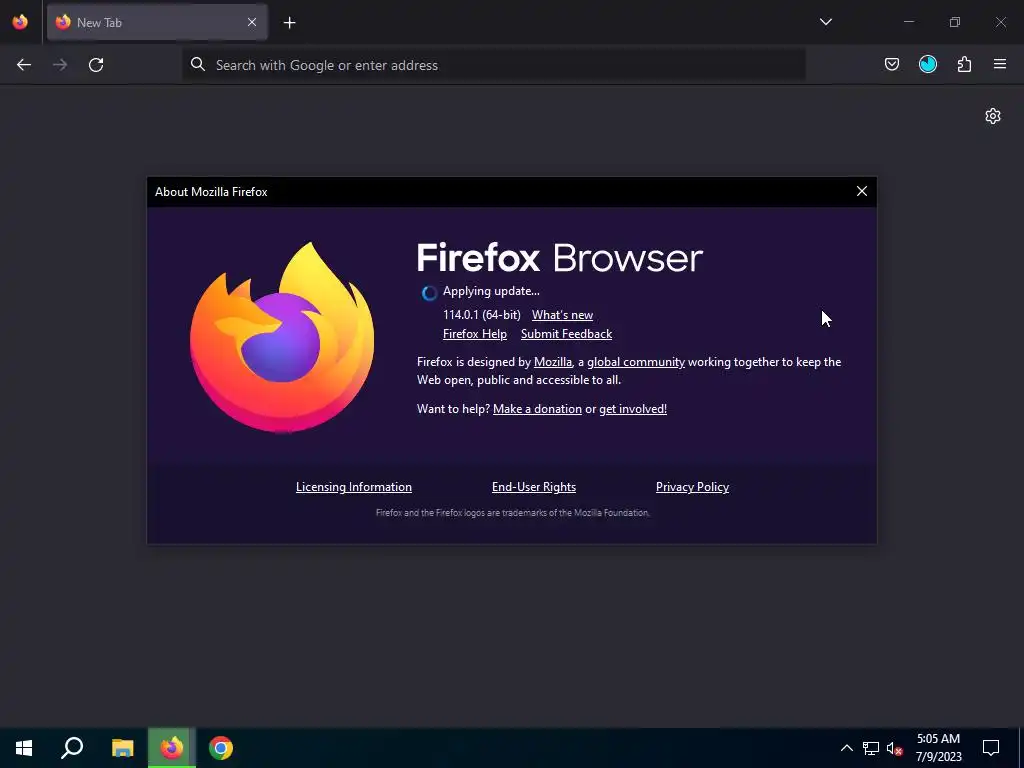The image size is (1024, 768).
Task: Open Save to Pocket icon
Action: 892,64
